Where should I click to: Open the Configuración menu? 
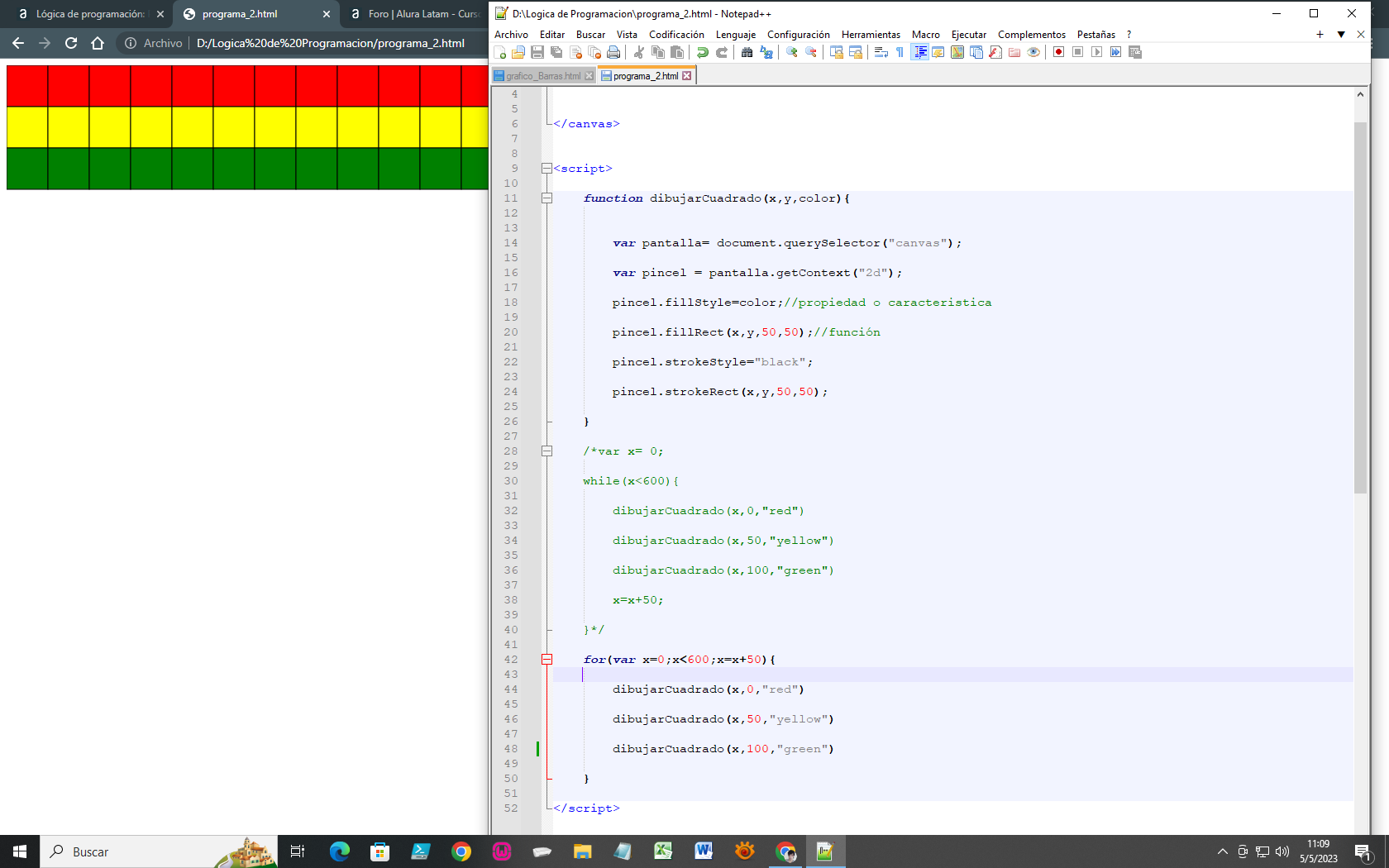coord(798,35)
